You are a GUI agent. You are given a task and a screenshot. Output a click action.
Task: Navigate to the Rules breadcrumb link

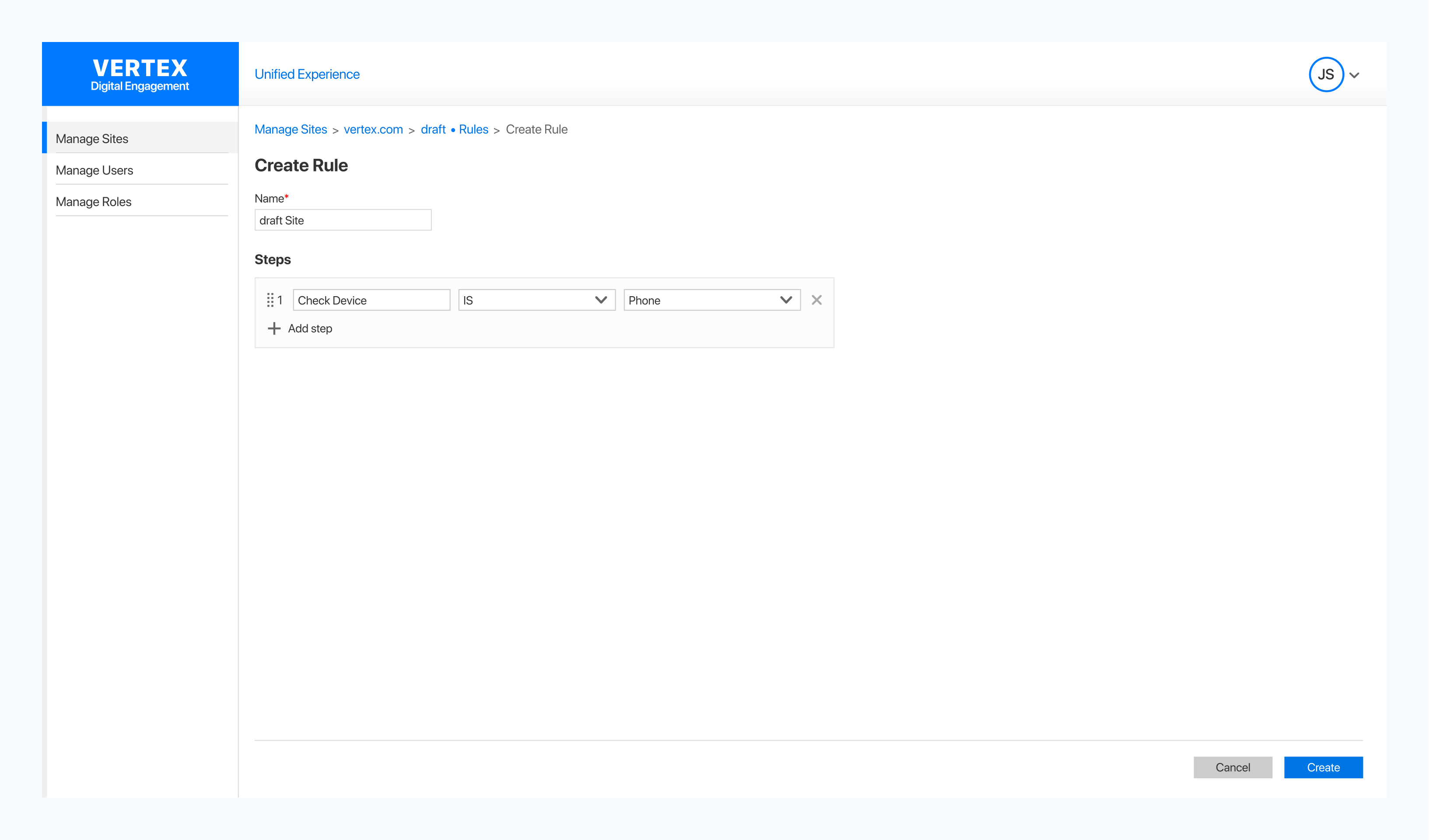[473, 129]
